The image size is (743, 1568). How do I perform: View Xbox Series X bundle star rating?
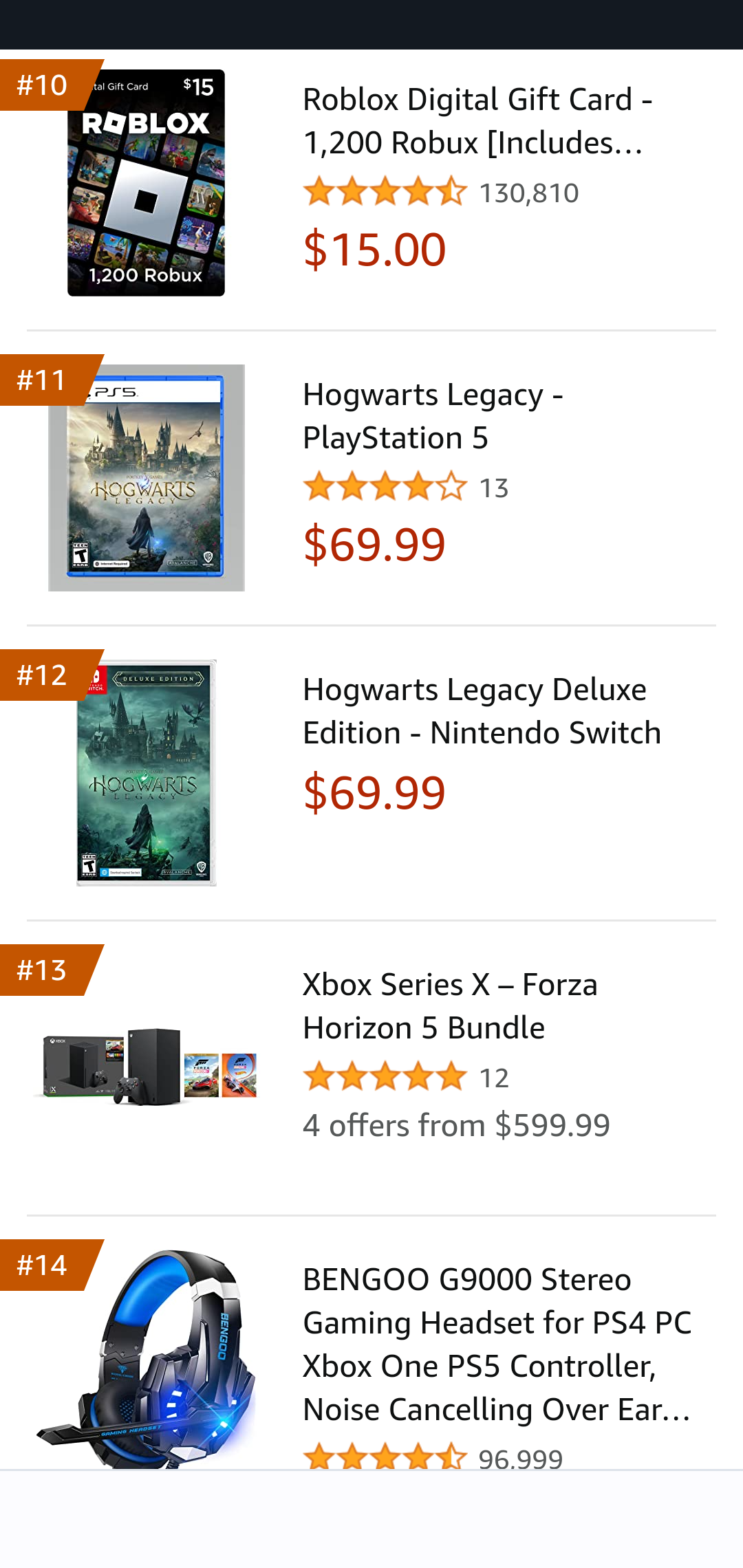[385, 1078]
